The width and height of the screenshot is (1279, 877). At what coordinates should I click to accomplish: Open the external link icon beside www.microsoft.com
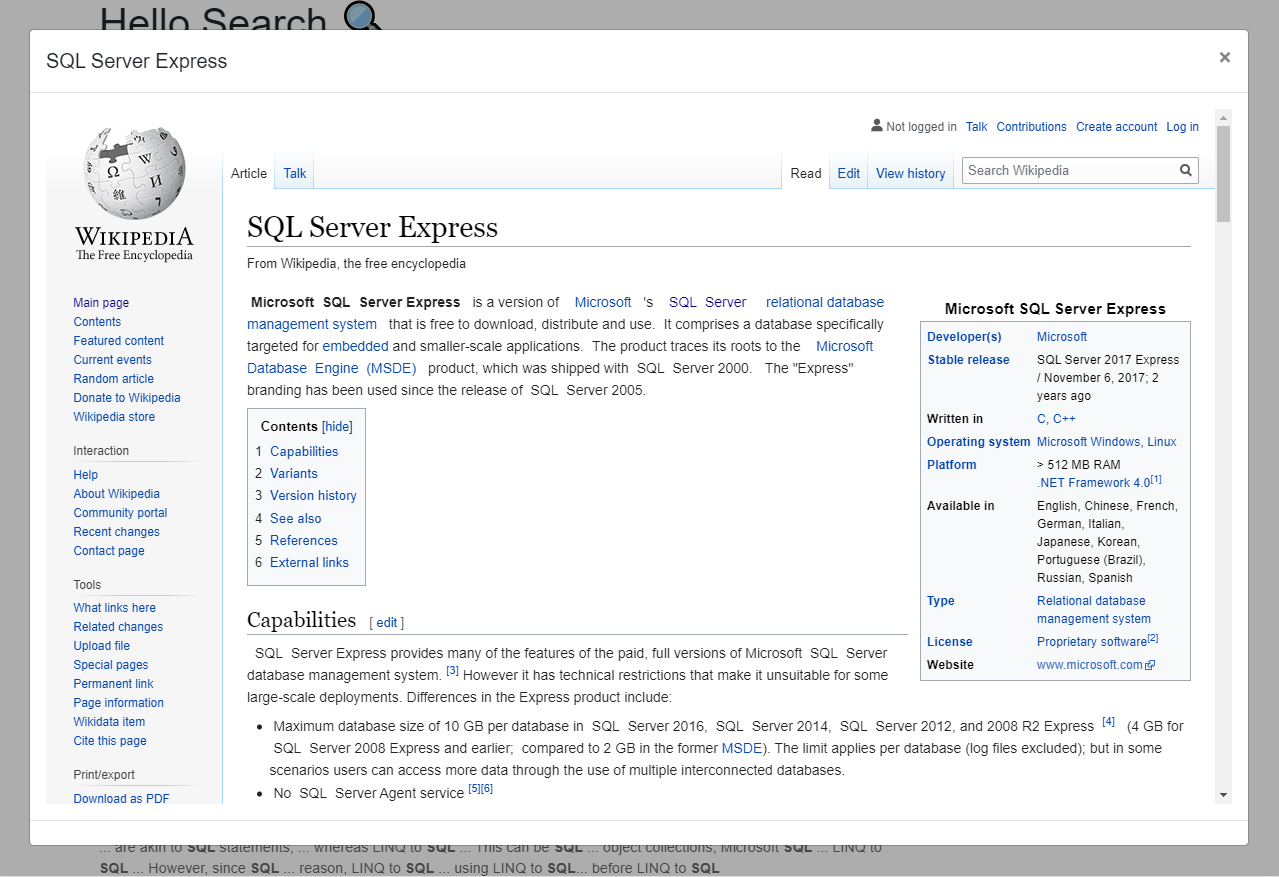click(x=1149, y=664)
